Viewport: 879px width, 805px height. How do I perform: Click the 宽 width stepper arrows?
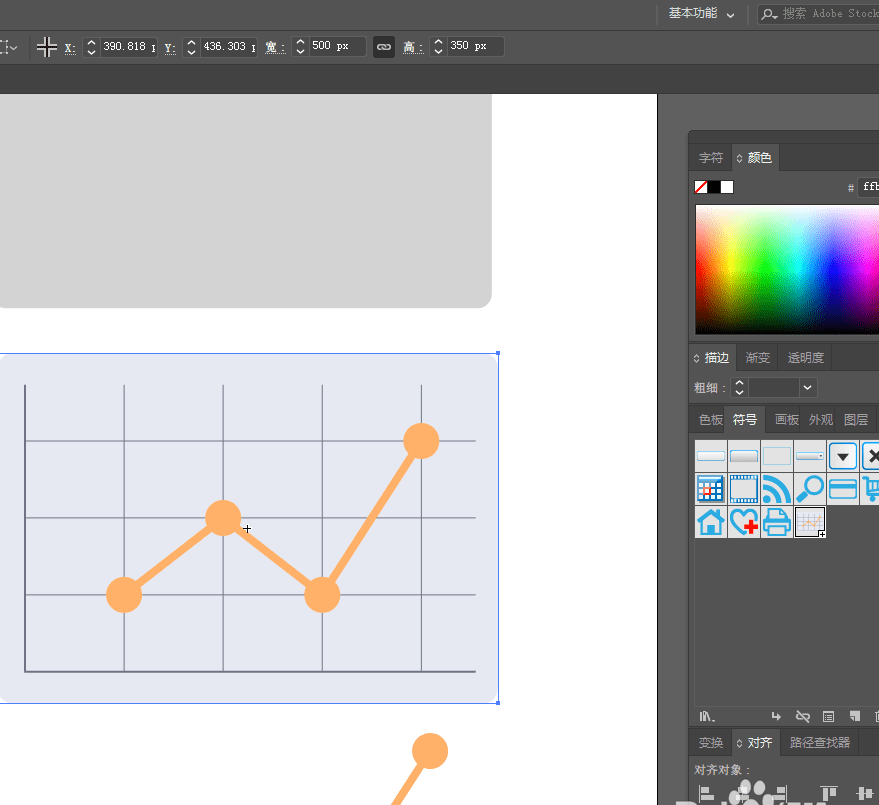click(300, 47)
